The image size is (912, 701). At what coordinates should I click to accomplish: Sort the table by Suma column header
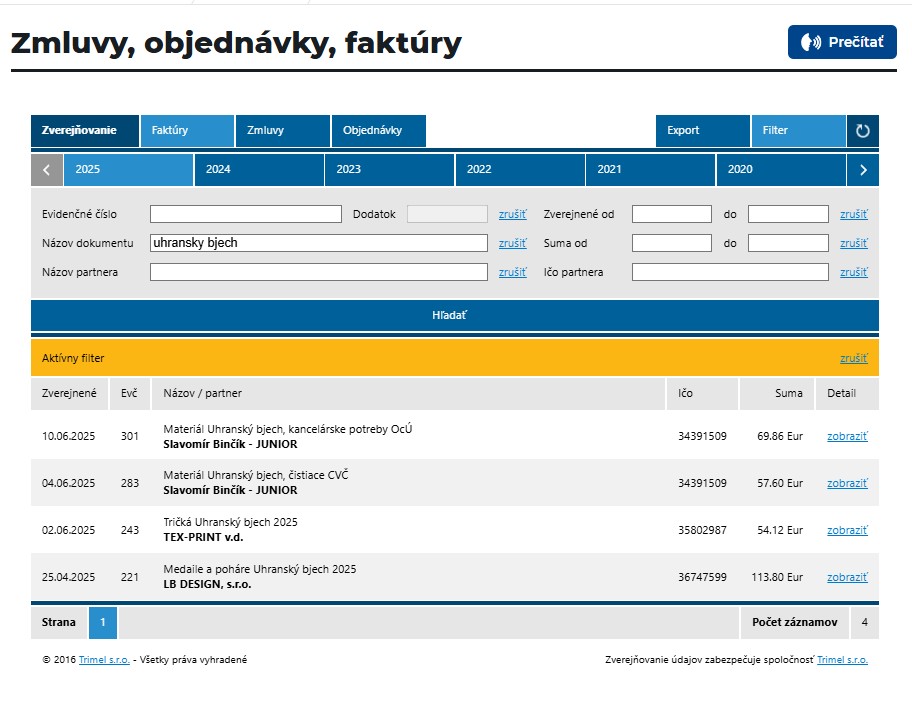pyautogui.click(x=788, y=393)
